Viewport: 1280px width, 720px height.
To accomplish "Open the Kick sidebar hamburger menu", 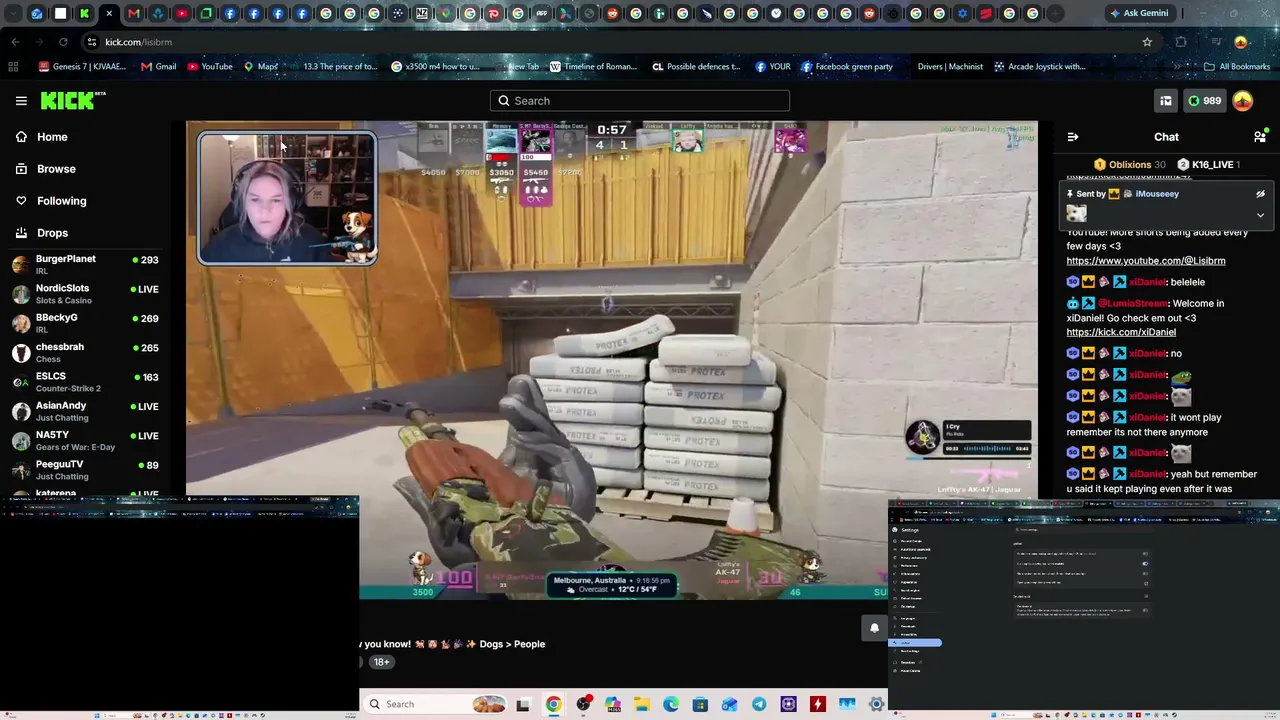I will click(21, 101).
